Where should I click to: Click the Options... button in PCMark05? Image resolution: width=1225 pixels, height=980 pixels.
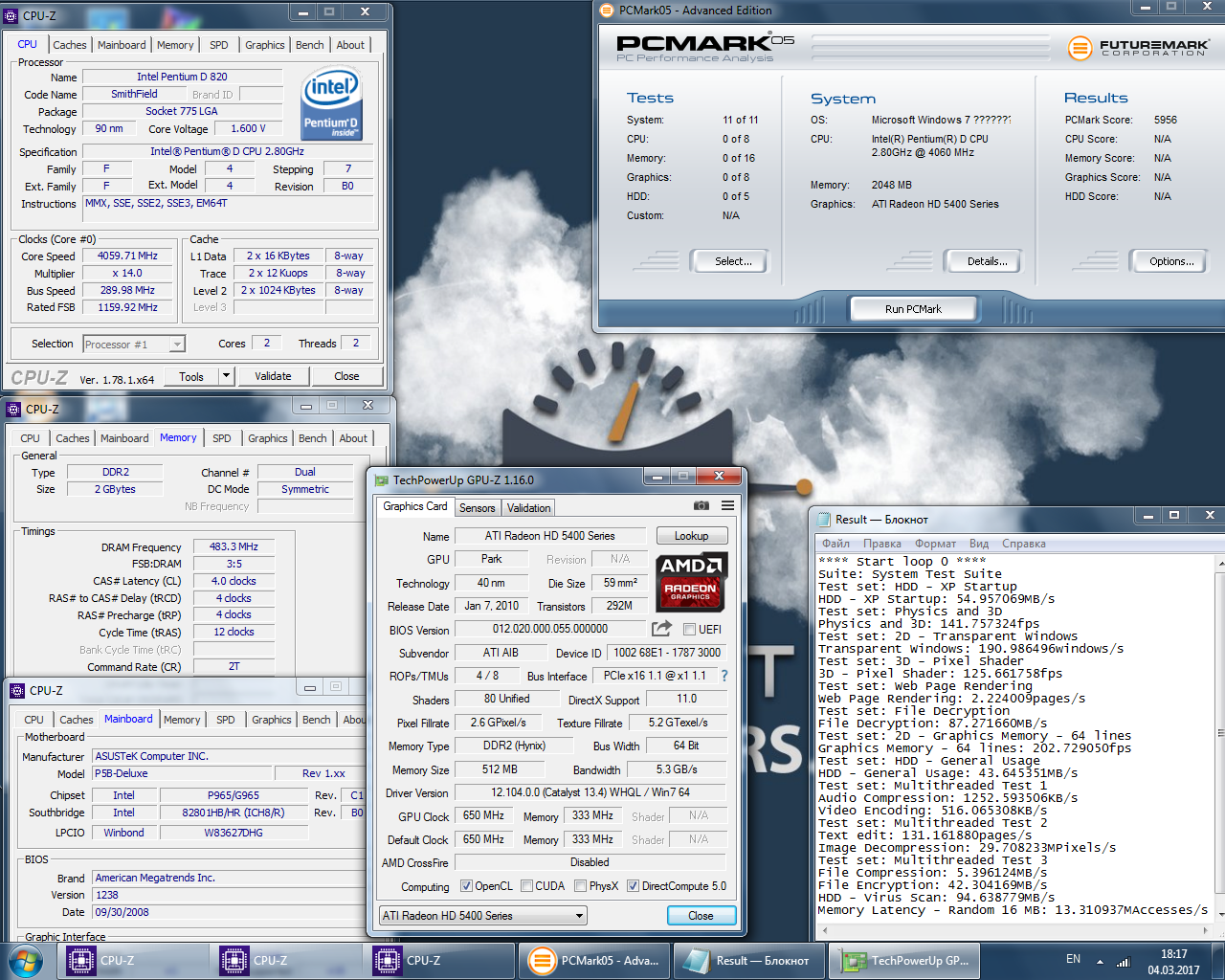1171,261
